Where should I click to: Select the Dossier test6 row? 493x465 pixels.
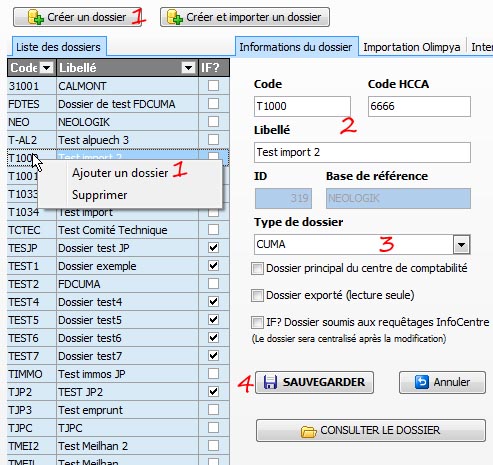[x=118, y=338]
